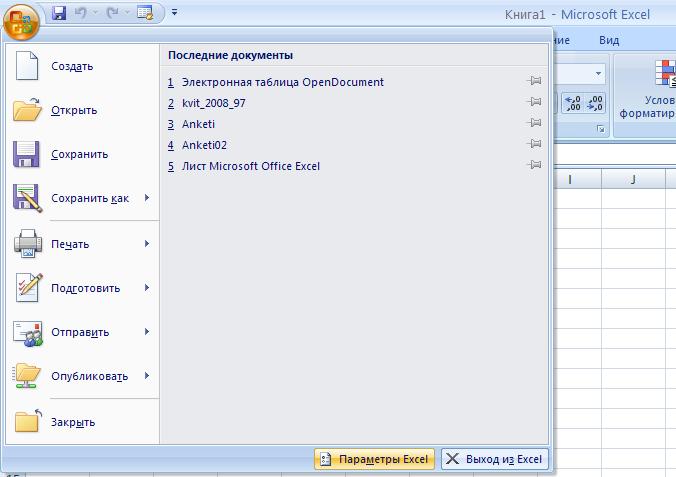Switch to the Вид ribbon tab
The image size is (676, 477).
tap(609, 40)
